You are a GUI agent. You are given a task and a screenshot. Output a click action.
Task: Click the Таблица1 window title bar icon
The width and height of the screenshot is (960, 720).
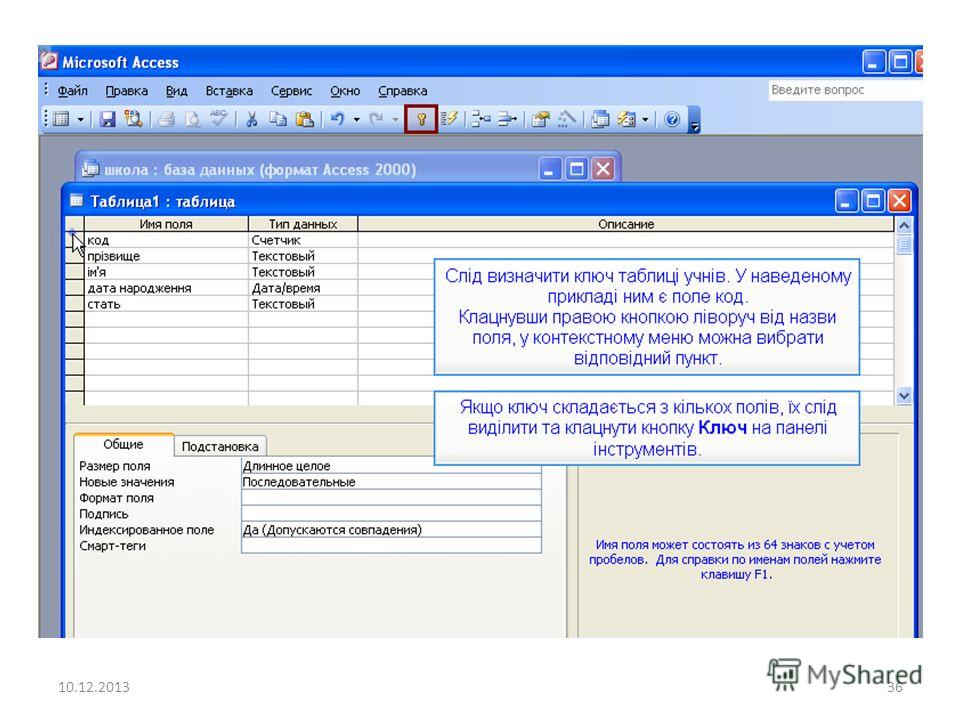click(x=76, y=200)
